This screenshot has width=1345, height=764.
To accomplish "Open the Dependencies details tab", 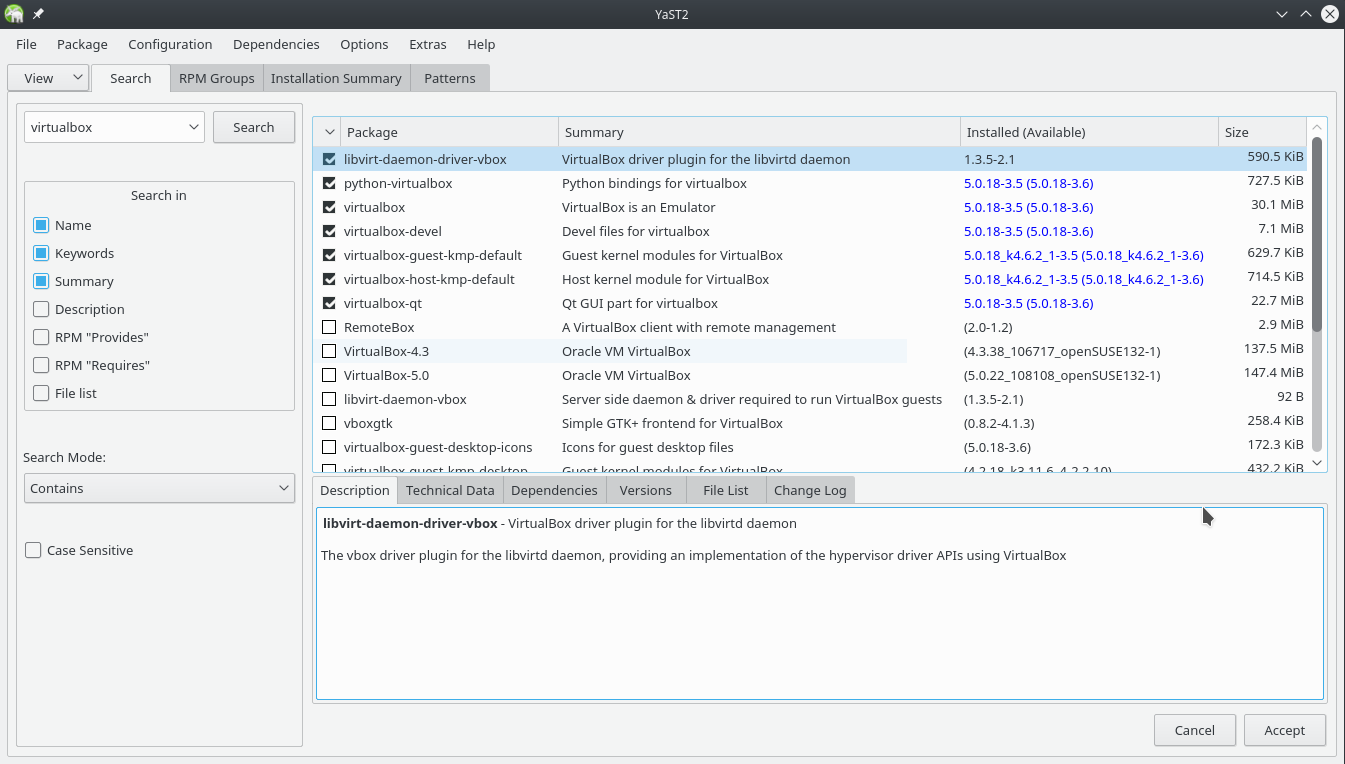I will tap(554, 490).
